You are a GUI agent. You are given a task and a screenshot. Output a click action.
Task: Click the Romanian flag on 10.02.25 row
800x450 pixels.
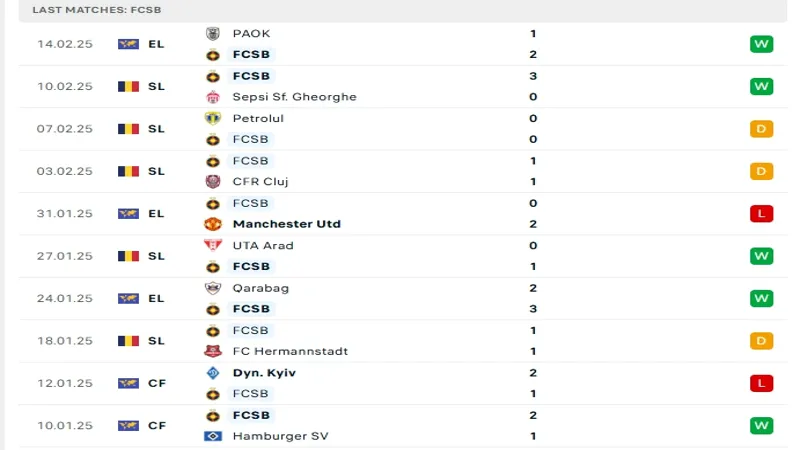tap(128, 86)
